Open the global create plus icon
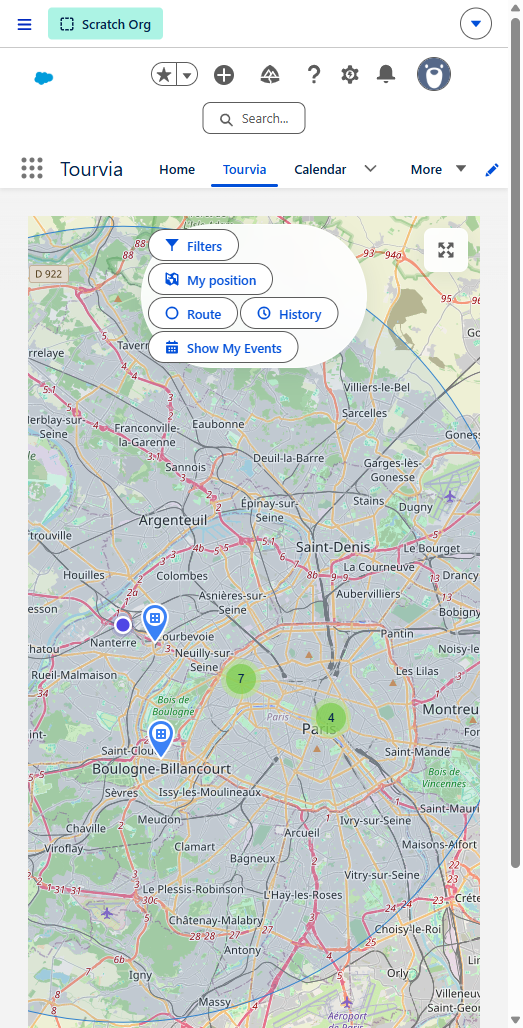Image resolution: width=523 pixels, height=1028 pixels. 224,75
